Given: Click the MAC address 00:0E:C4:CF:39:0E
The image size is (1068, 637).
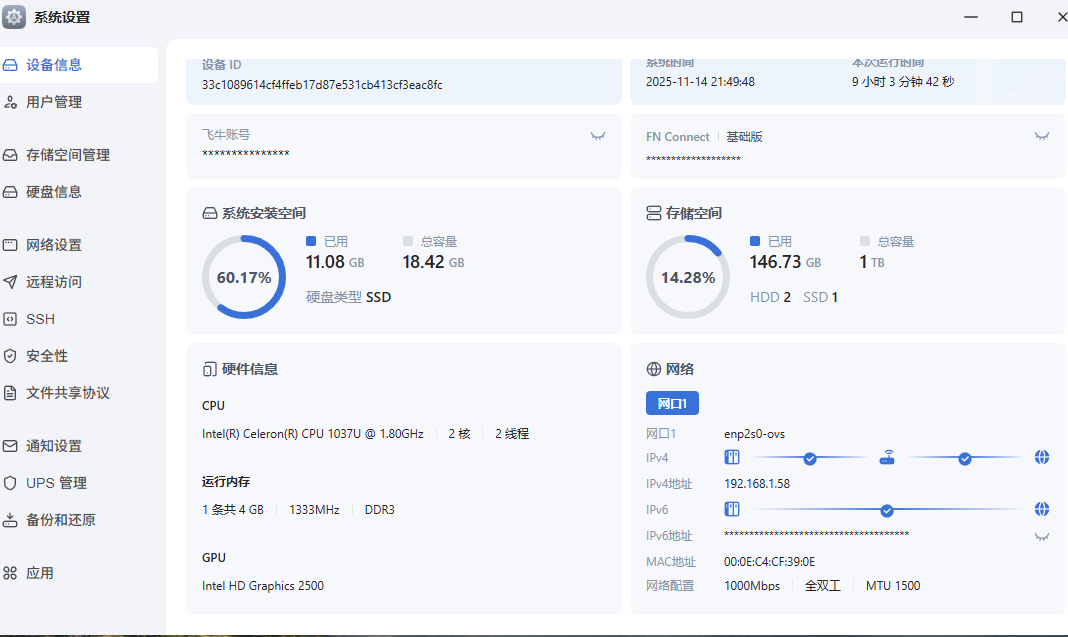Looking at the screenshot, I should pyautogui.click(x=770, y=562).
